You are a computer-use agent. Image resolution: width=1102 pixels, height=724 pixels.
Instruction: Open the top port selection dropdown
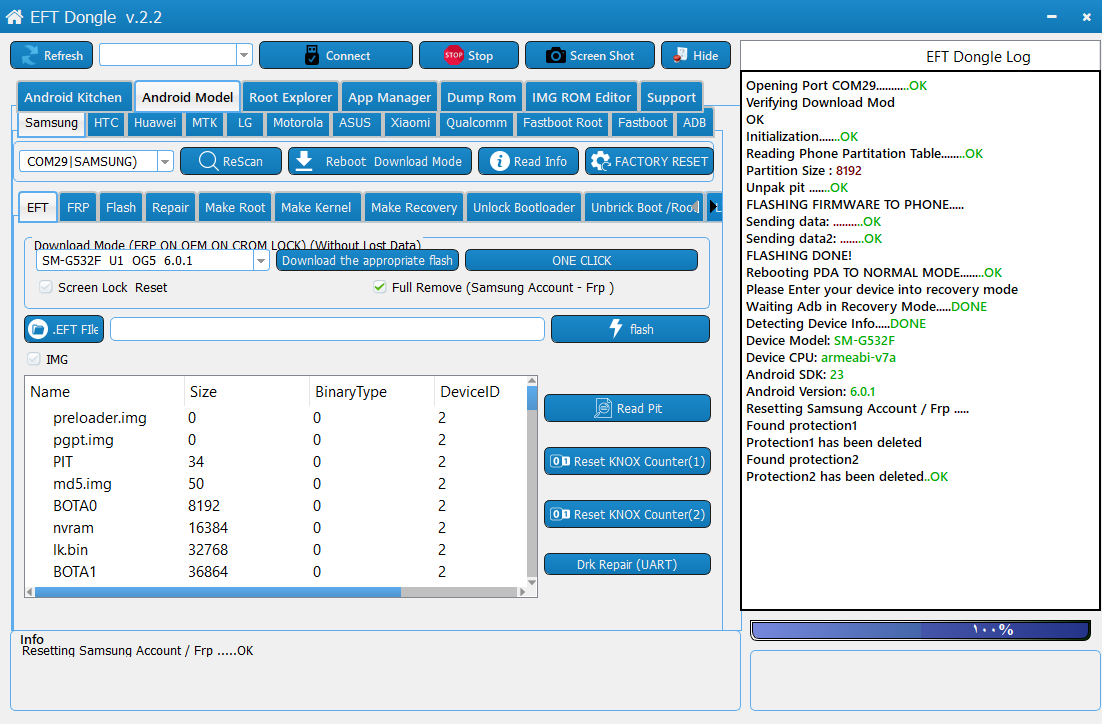pyautogui.click(x=244, y=55)
